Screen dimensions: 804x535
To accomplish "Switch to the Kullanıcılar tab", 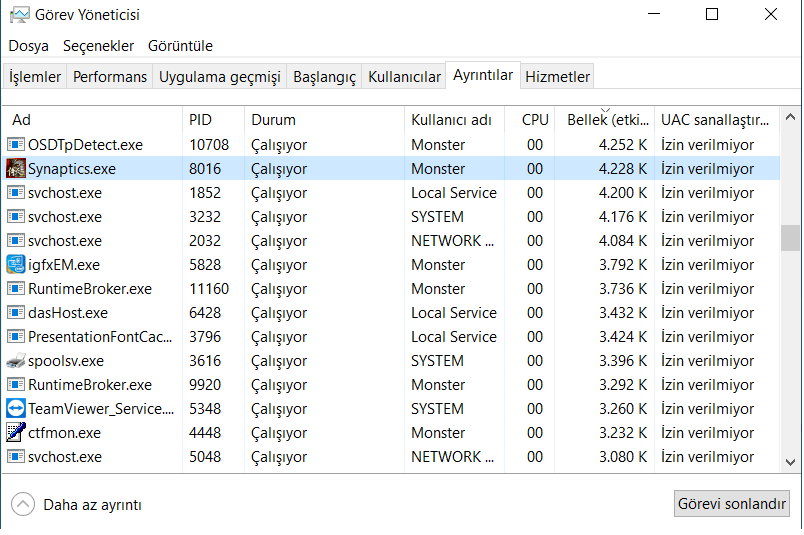I will pos(404,76).
